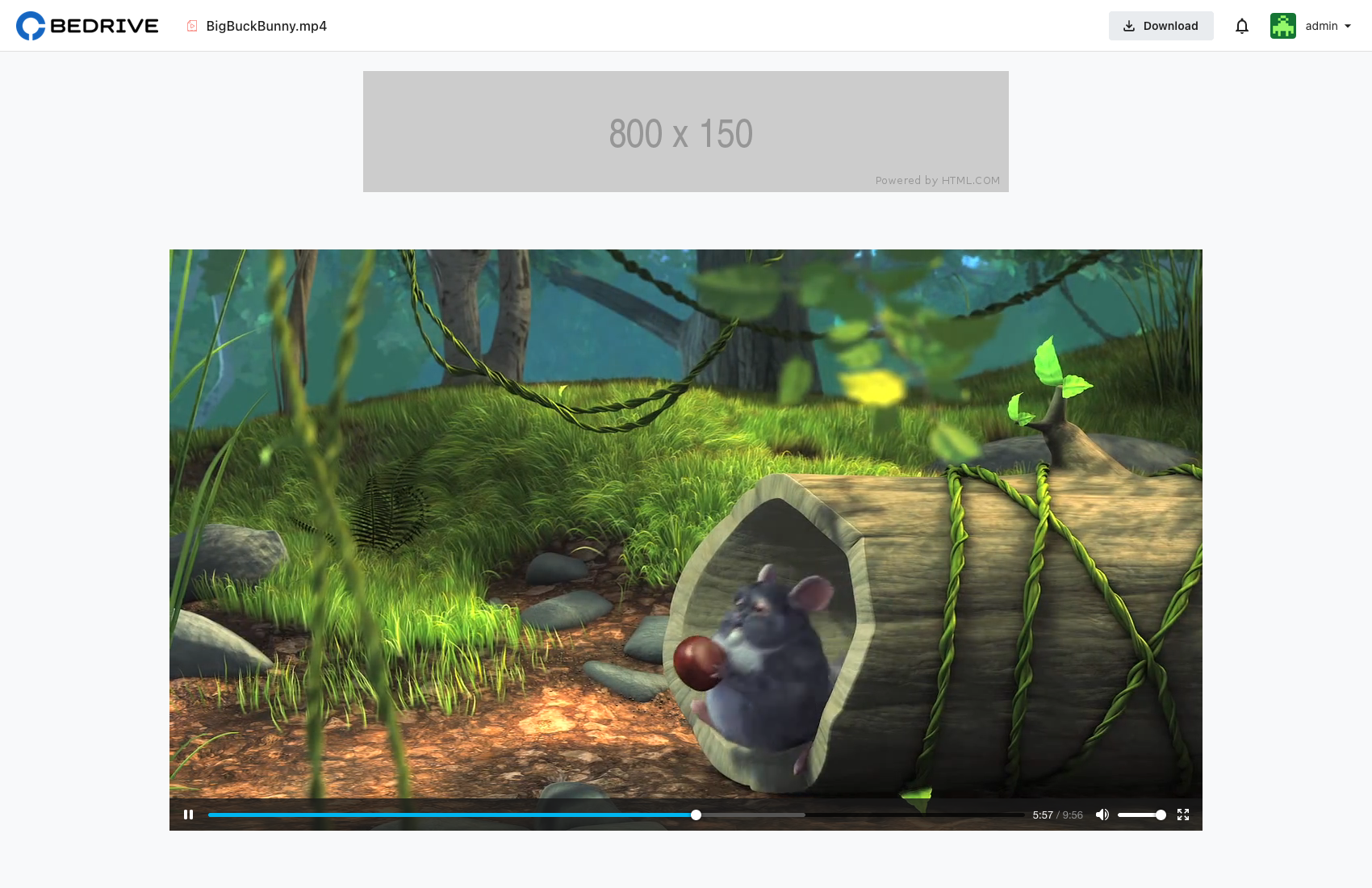Screen dimensions: 1372x888
Task: Enter fullscreen video mode
Action: coord(1183,815)
